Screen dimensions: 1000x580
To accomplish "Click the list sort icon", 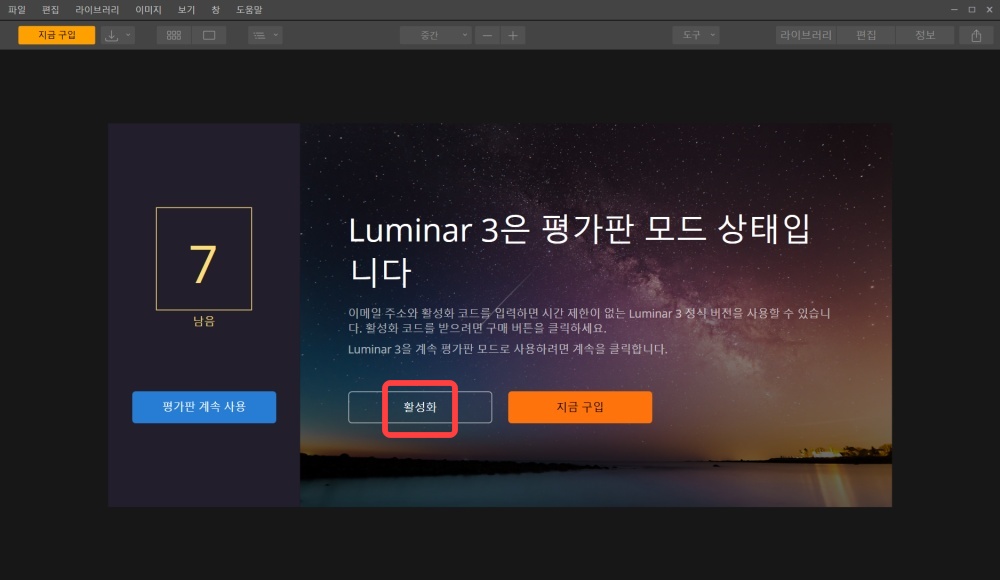I will pos(259,36).
